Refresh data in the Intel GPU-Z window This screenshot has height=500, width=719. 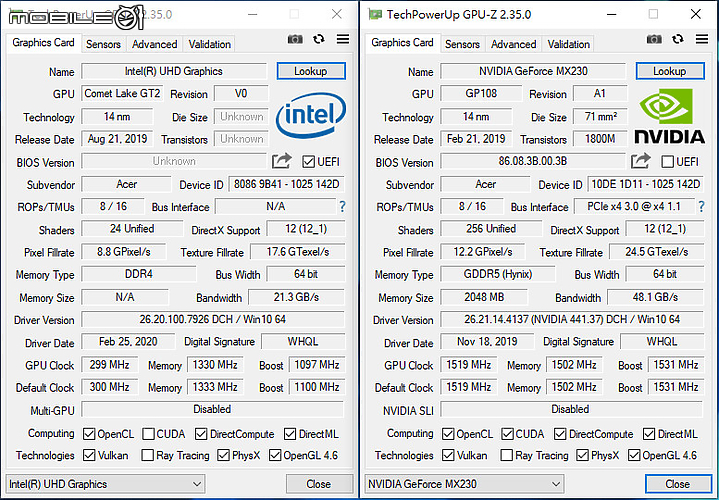pyautogui.click(x=319, y=39)
